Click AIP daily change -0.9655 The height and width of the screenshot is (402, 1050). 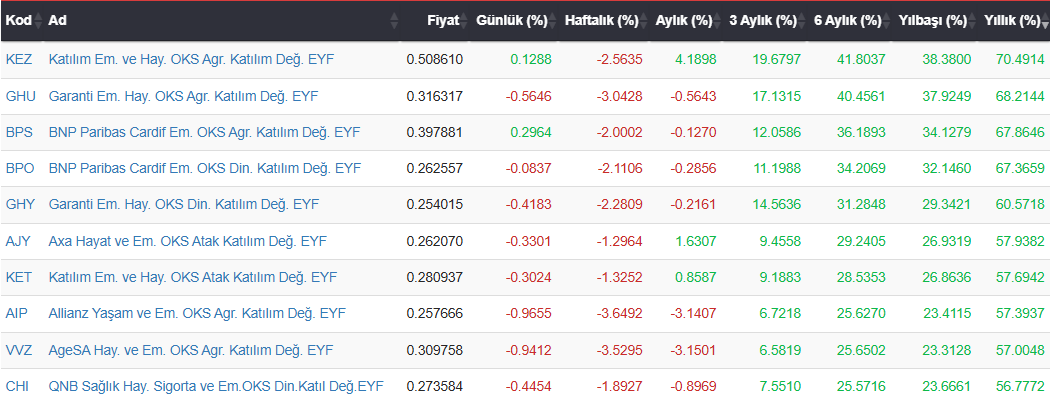click(x=529, y=313)
